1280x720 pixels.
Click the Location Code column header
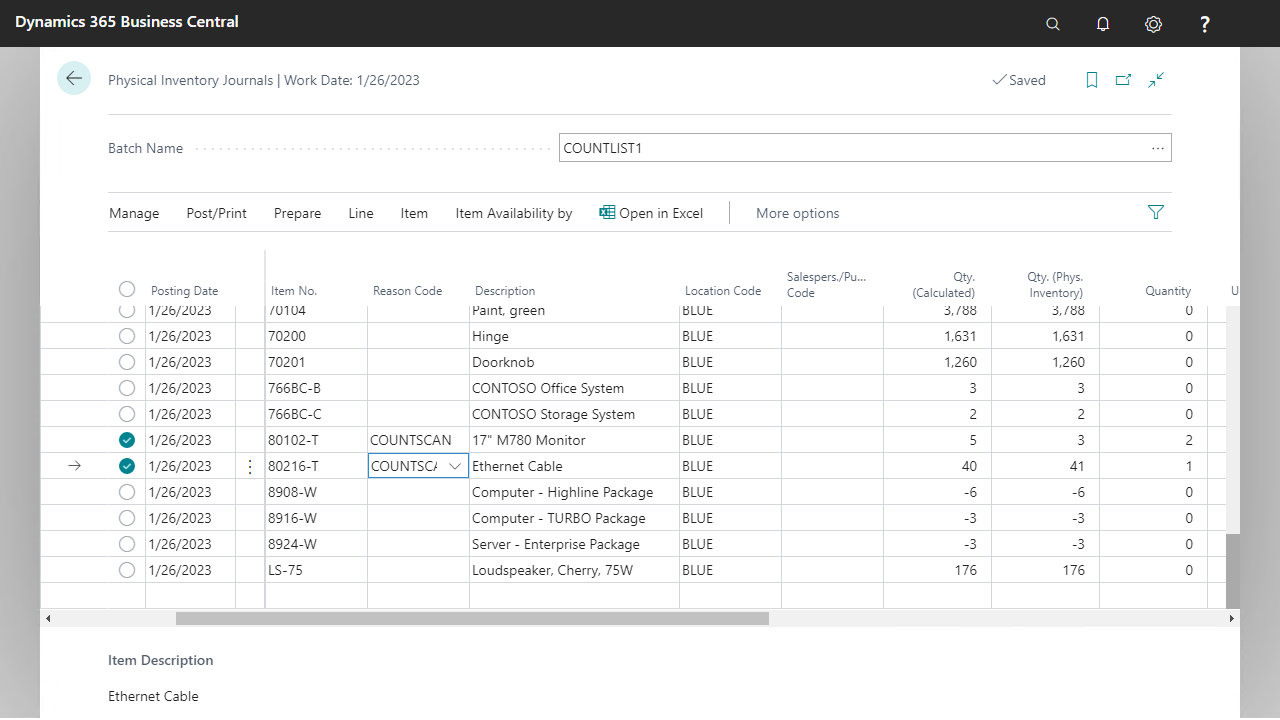pos(723,291)
